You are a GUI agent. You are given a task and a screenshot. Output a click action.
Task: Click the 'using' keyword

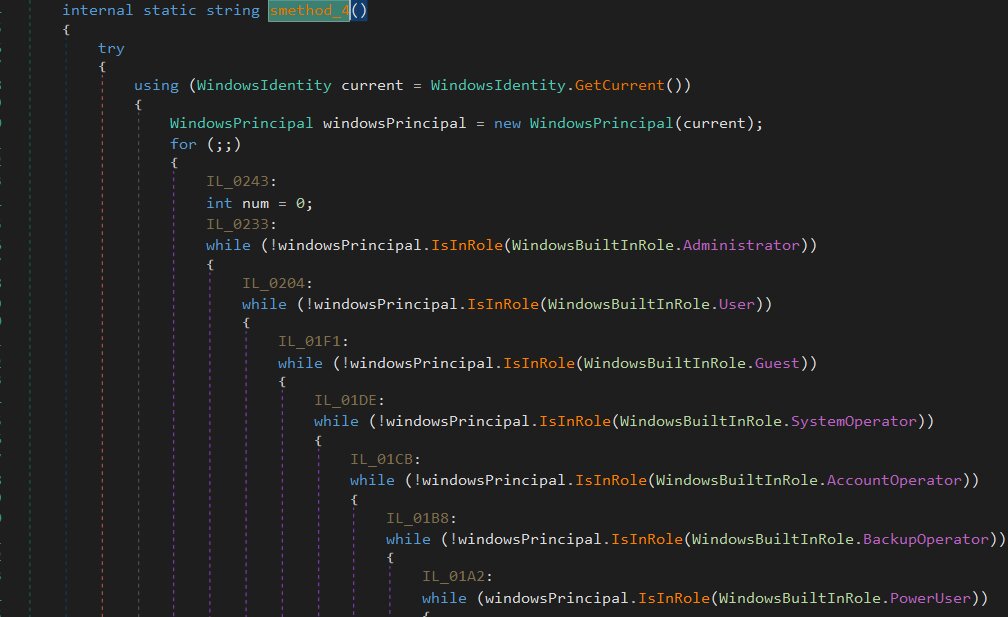coord(156,85)
